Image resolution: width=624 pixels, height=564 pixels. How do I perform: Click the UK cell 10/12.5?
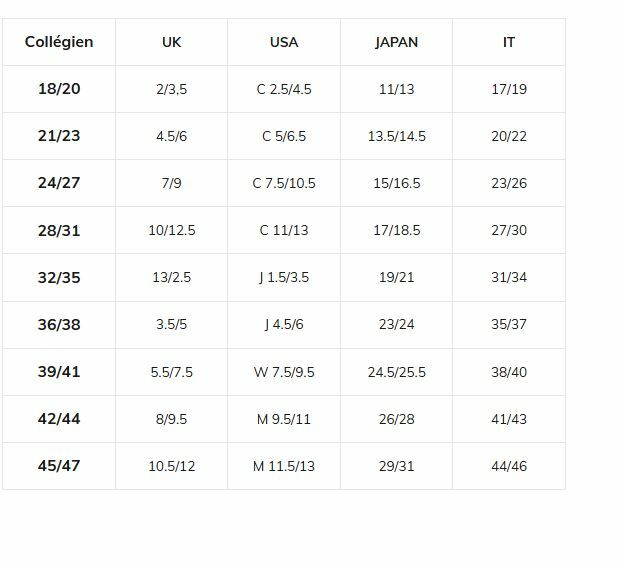[171, 230]
